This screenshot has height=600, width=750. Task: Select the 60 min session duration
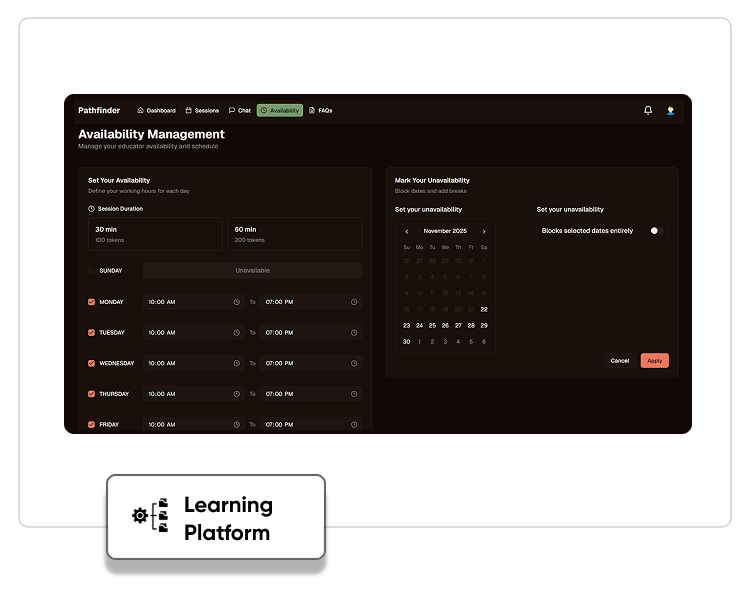point(294,234)
